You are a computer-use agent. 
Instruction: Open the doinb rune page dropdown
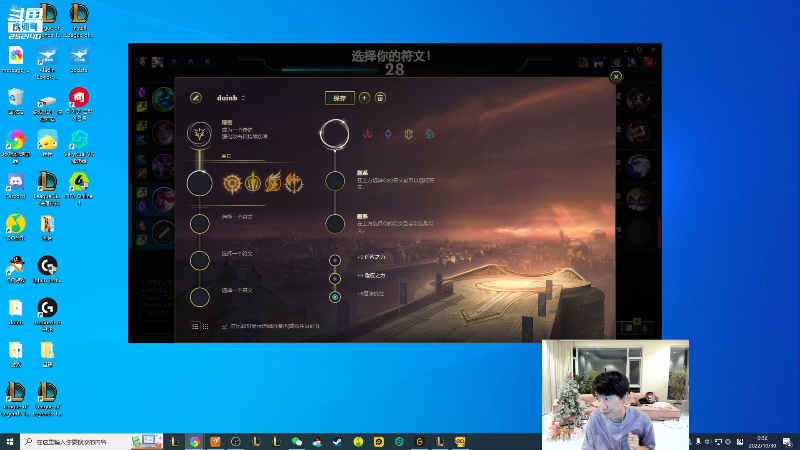(x=231, y=97)
